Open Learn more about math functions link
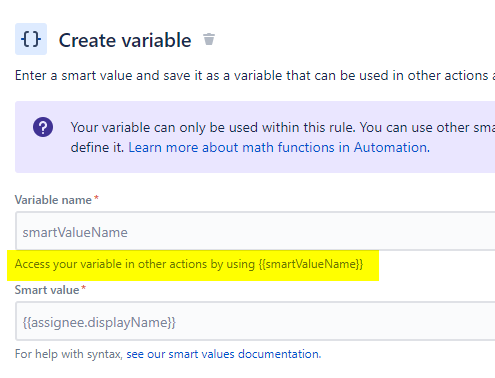The height and width of the screenshot is (378, 495). 279,147
